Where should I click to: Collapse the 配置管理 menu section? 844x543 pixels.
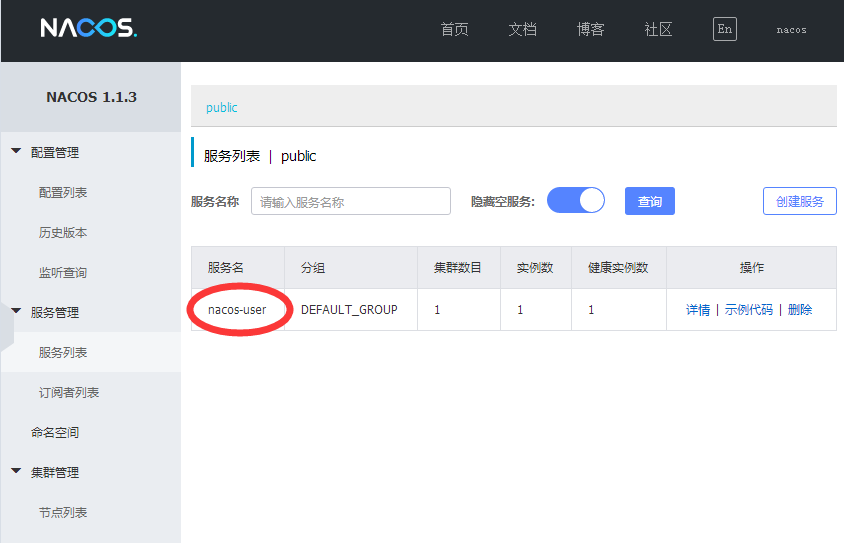(x=16, y=152)
